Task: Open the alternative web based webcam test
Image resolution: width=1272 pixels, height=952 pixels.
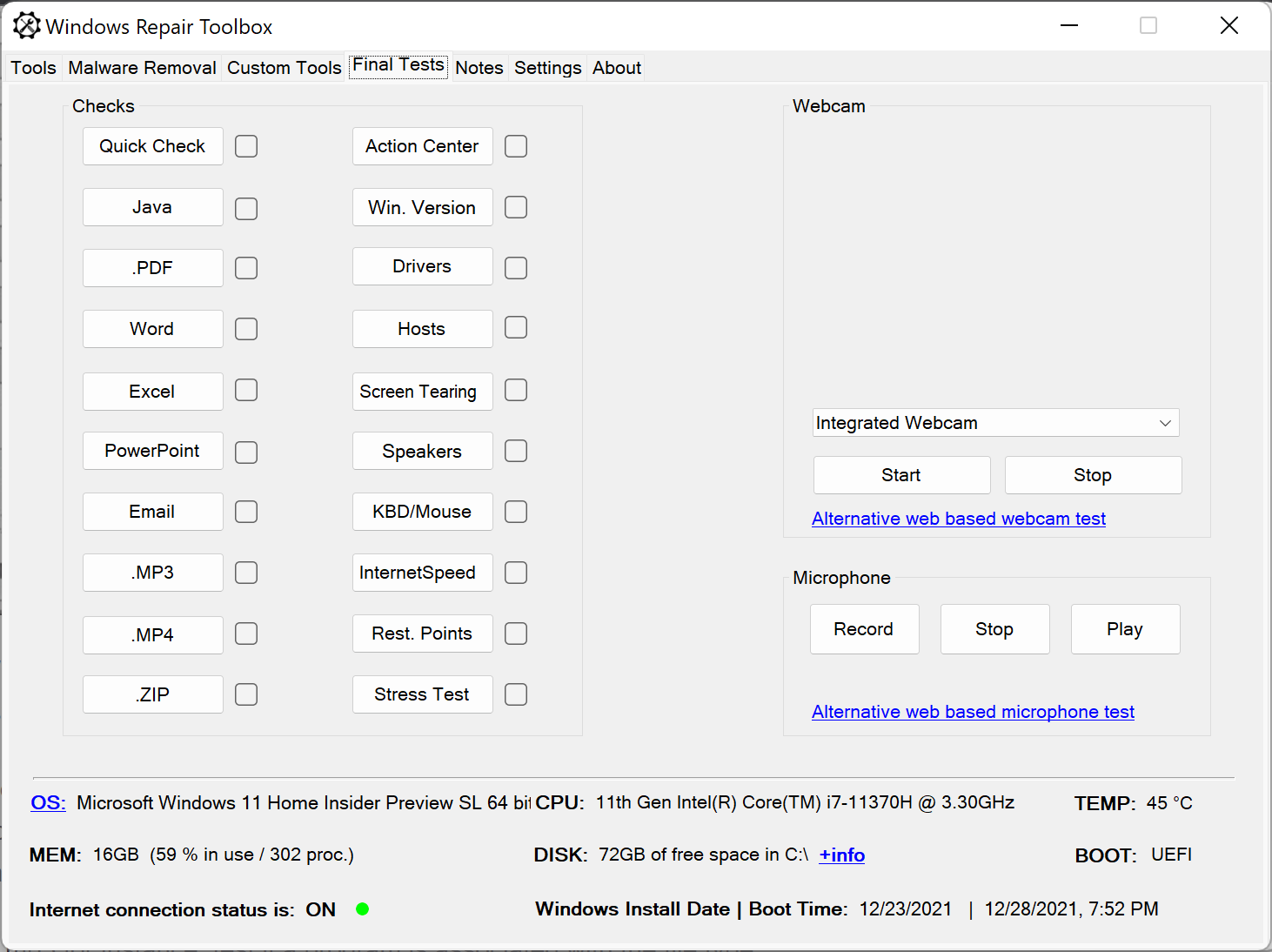Action: pos(959,519)
